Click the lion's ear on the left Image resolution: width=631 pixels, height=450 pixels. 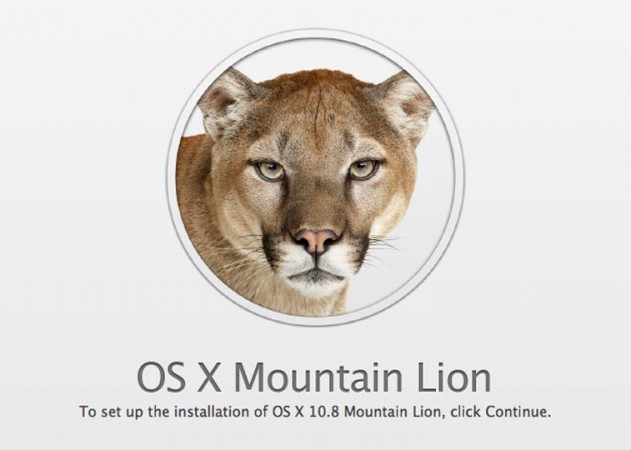click(x=227, y=103)
